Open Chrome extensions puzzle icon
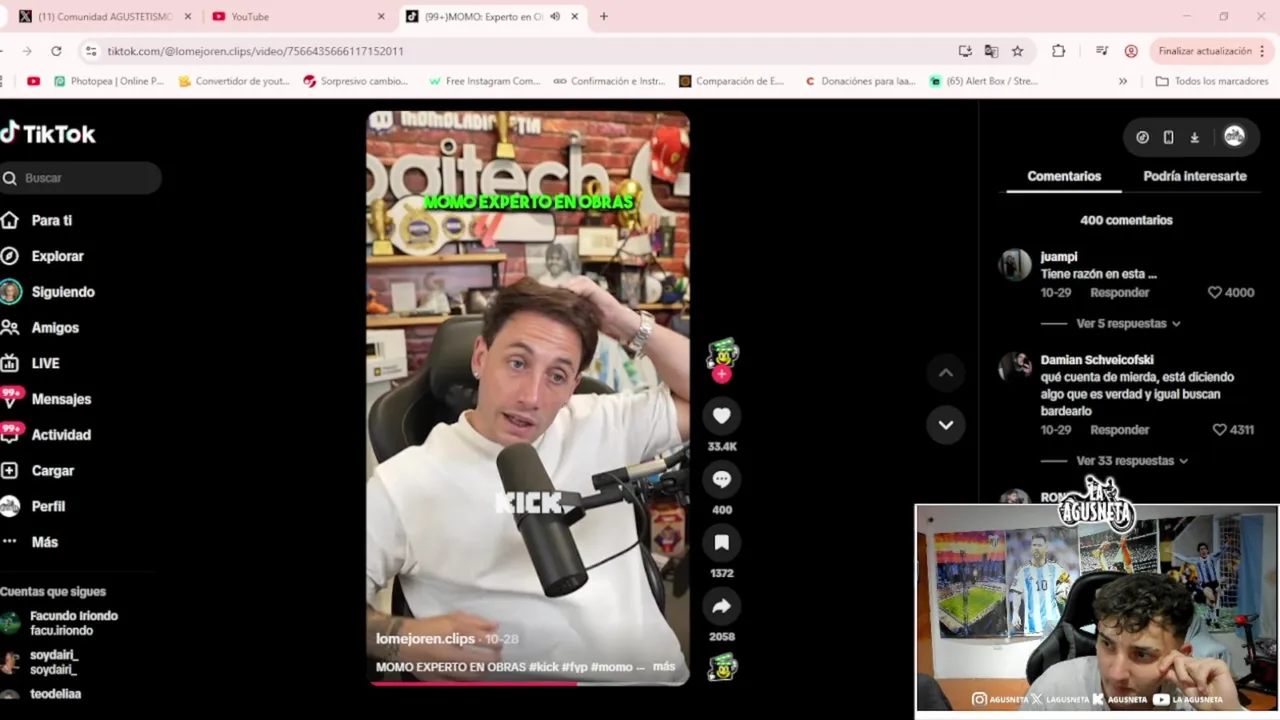The image size is (1280, 720). [1058, 51]
